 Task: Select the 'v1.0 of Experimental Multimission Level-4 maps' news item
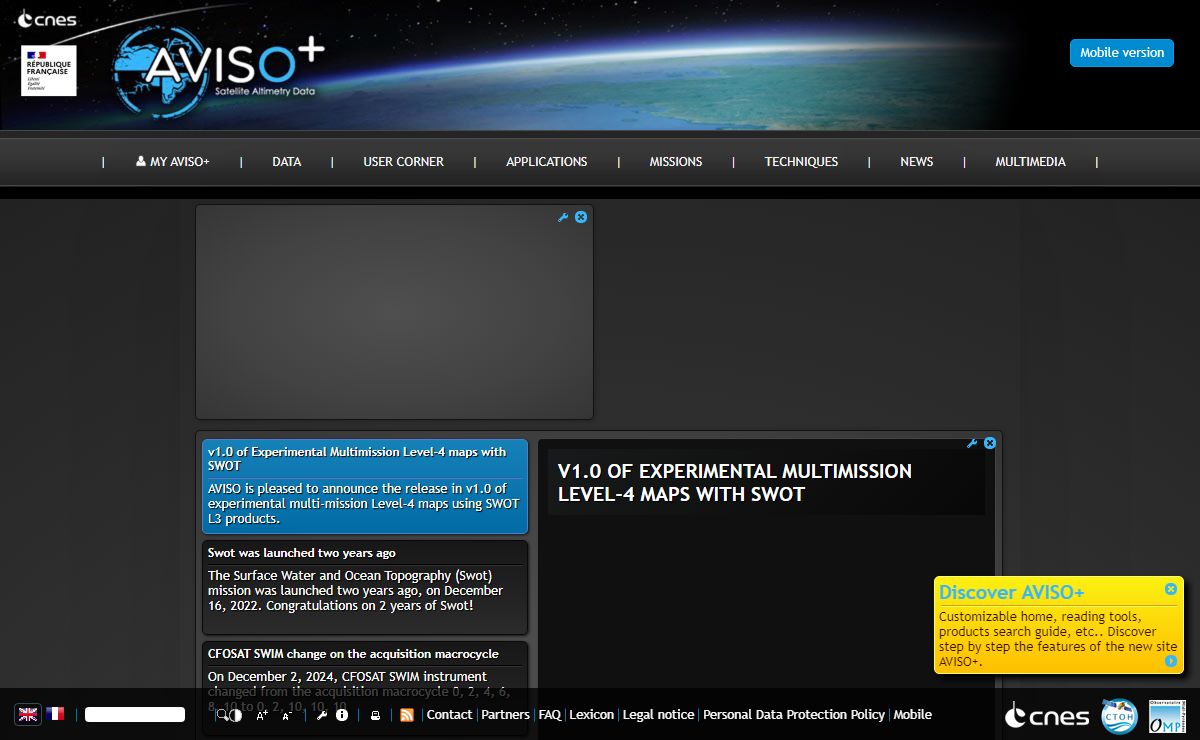[365, 486]
